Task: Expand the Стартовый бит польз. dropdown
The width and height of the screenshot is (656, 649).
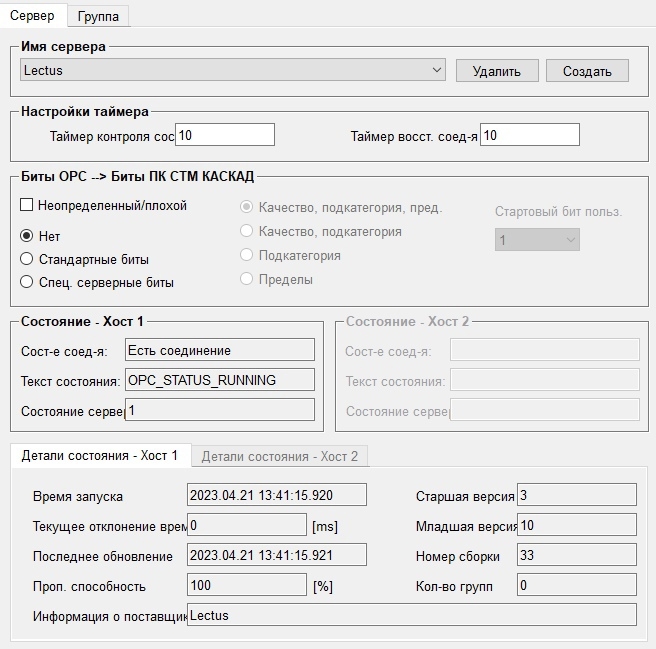Action: (537, 240)
